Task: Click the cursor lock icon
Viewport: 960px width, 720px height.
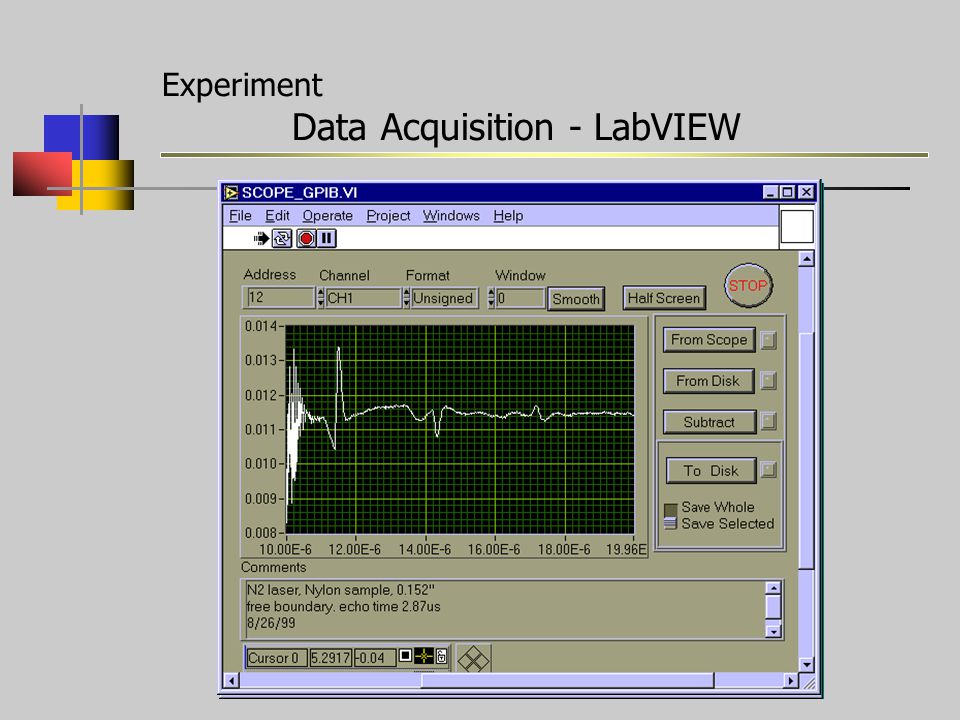Action: [x=441, y=657]
